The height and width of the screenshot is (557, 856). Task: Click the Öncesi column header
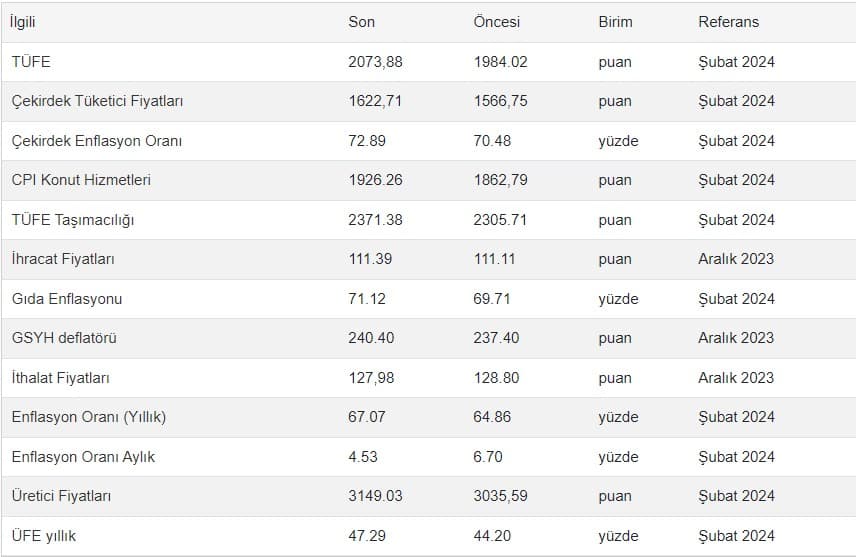[496, 22]
